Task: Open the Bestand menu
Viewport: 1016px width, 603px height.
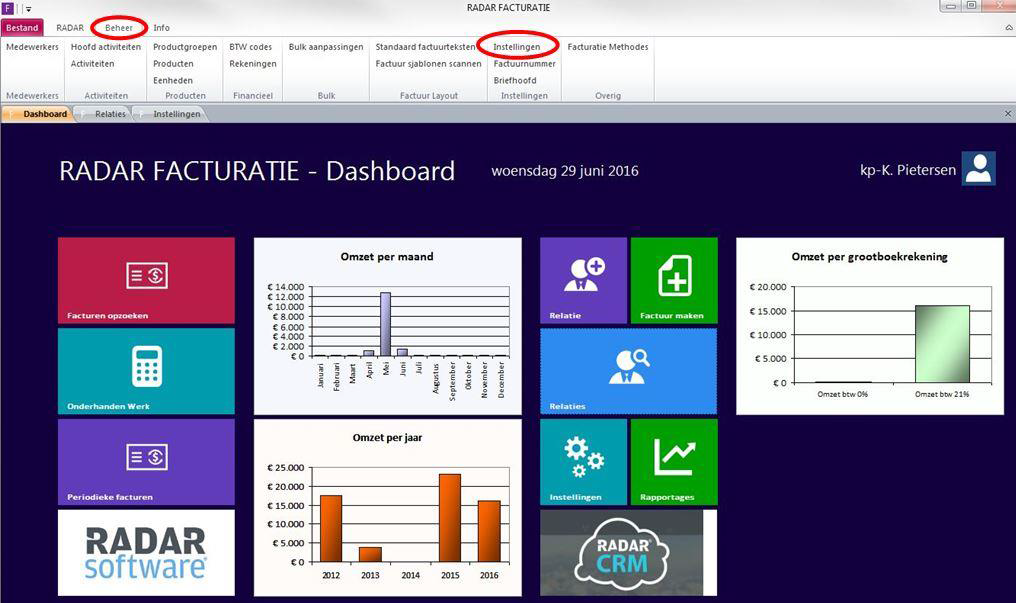Action: point(22,28)
